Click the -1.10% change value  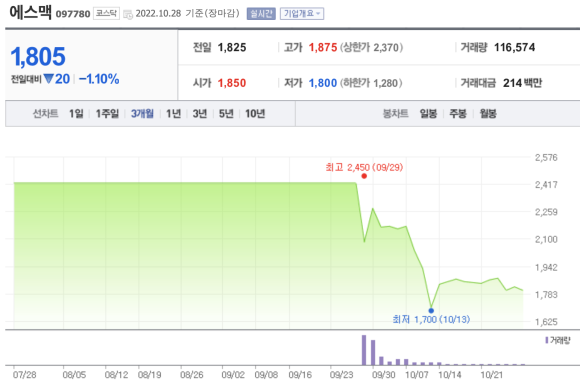tap(99, 79)
